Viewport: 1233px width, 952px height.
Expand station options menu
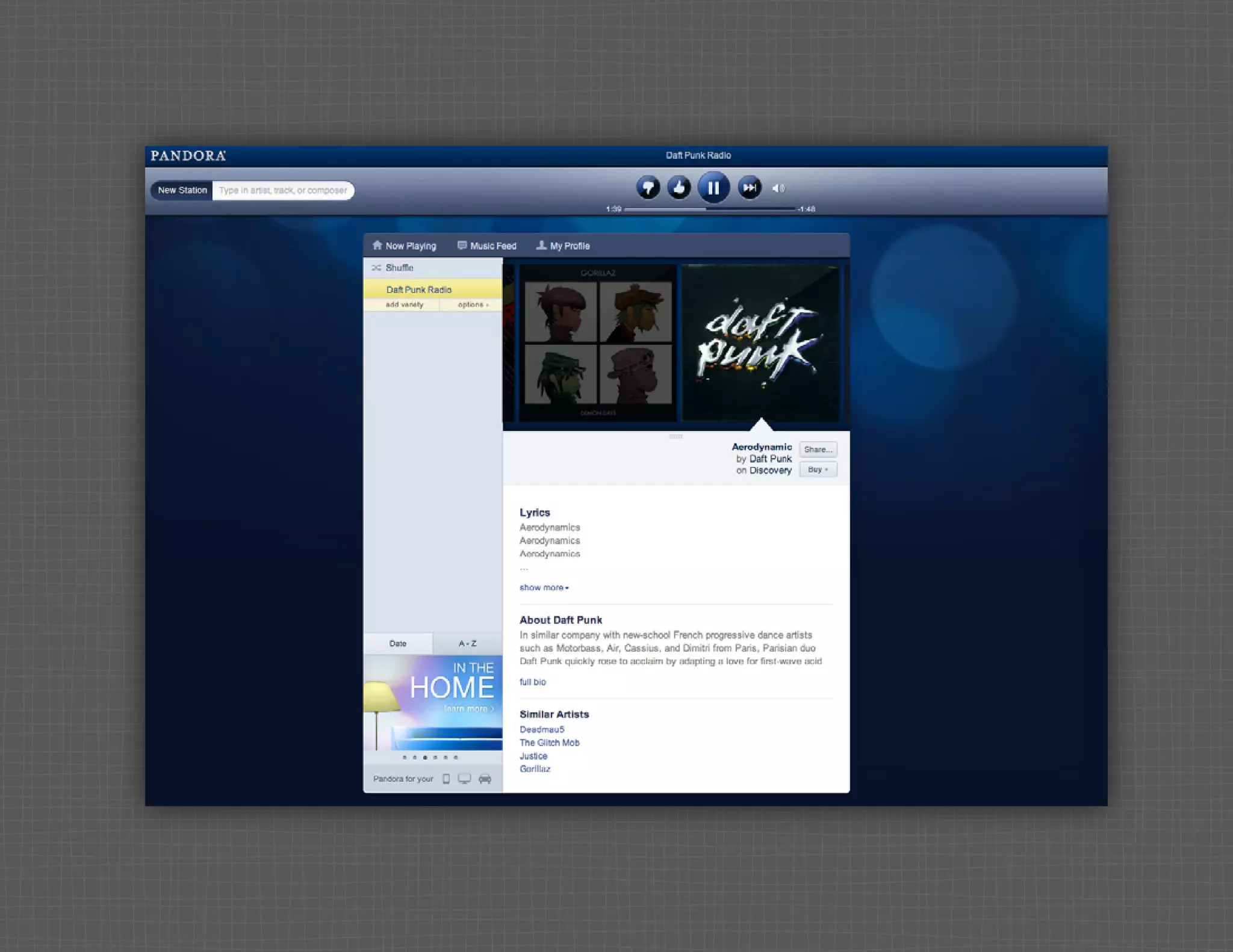(473, 304)
